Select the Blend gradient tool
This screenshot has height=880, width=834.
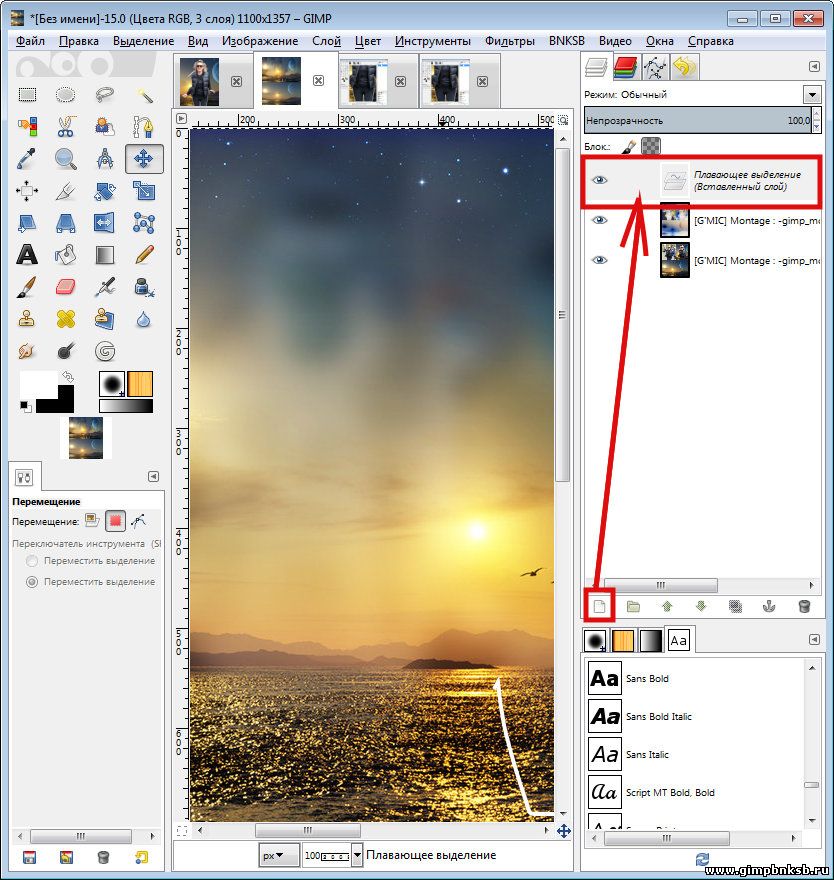point(105,255)
